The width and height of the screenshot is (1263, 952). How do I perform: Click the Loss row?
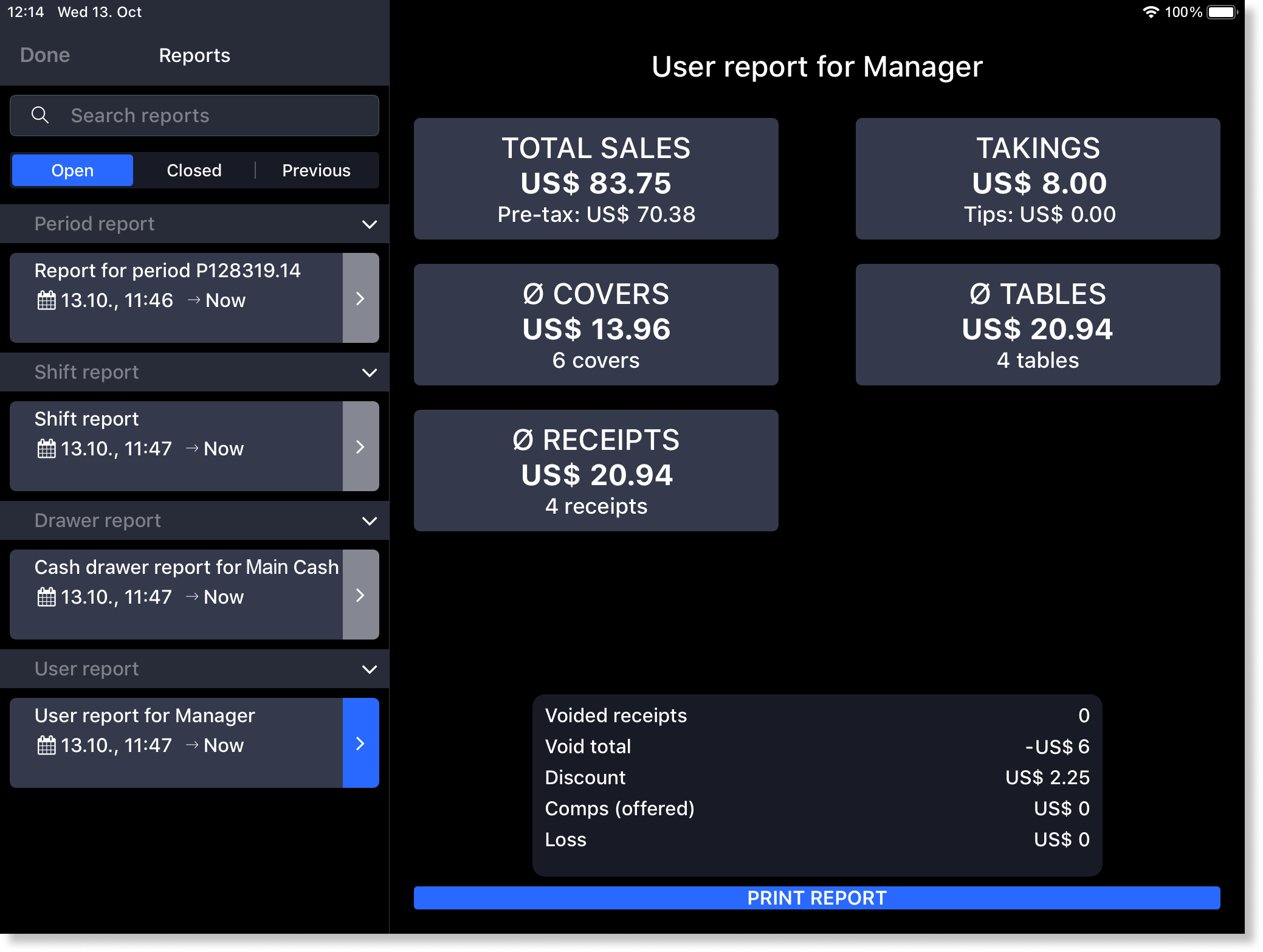[817, 840]
